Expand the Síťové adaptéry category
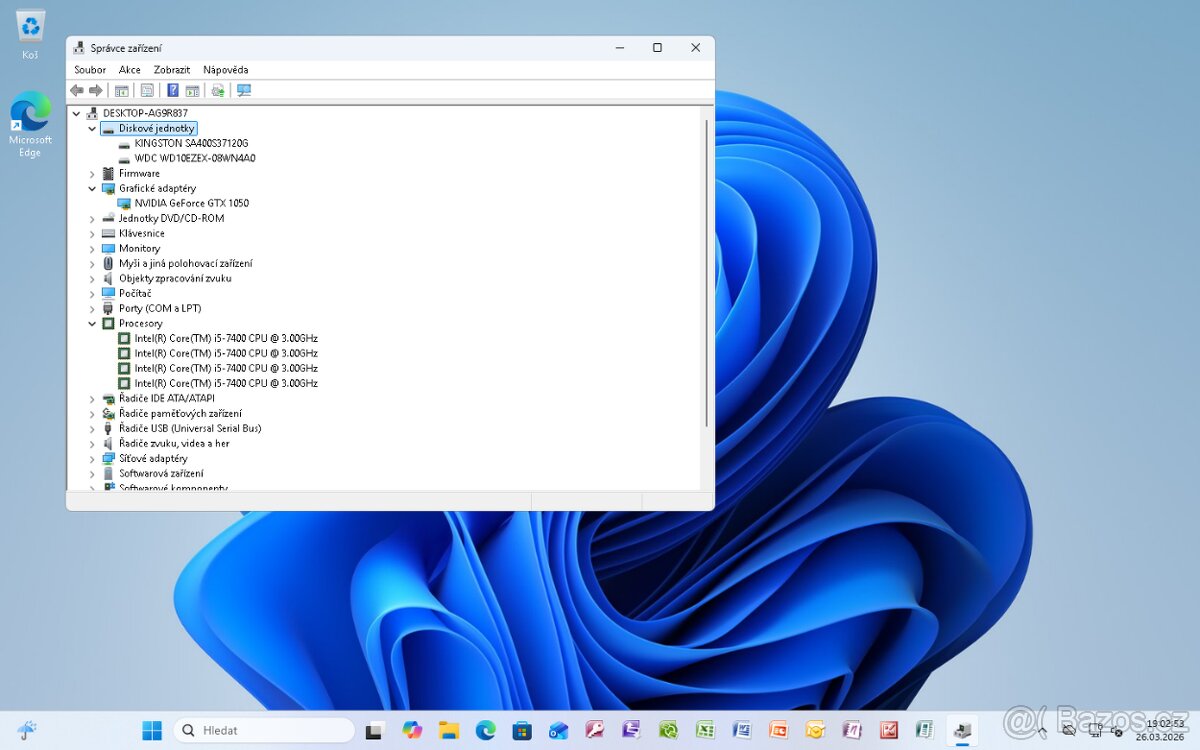This screenshot has width=1200, height=750. point(92,459)
